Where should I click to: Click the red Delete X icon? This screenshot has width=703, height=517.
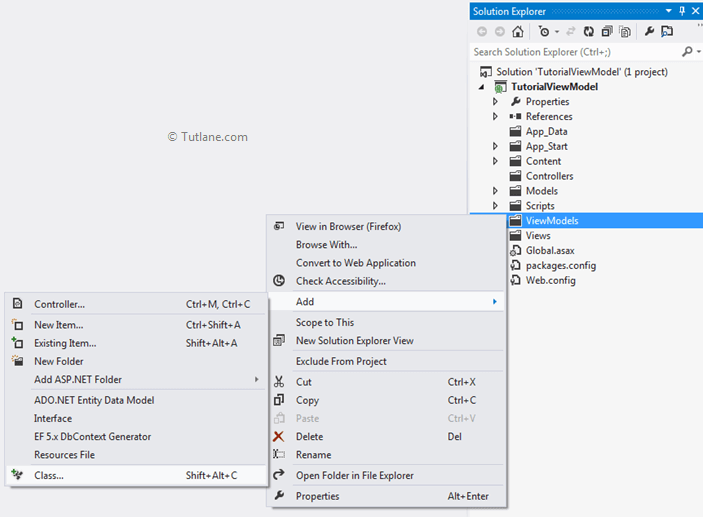click(x=279, y=436)
